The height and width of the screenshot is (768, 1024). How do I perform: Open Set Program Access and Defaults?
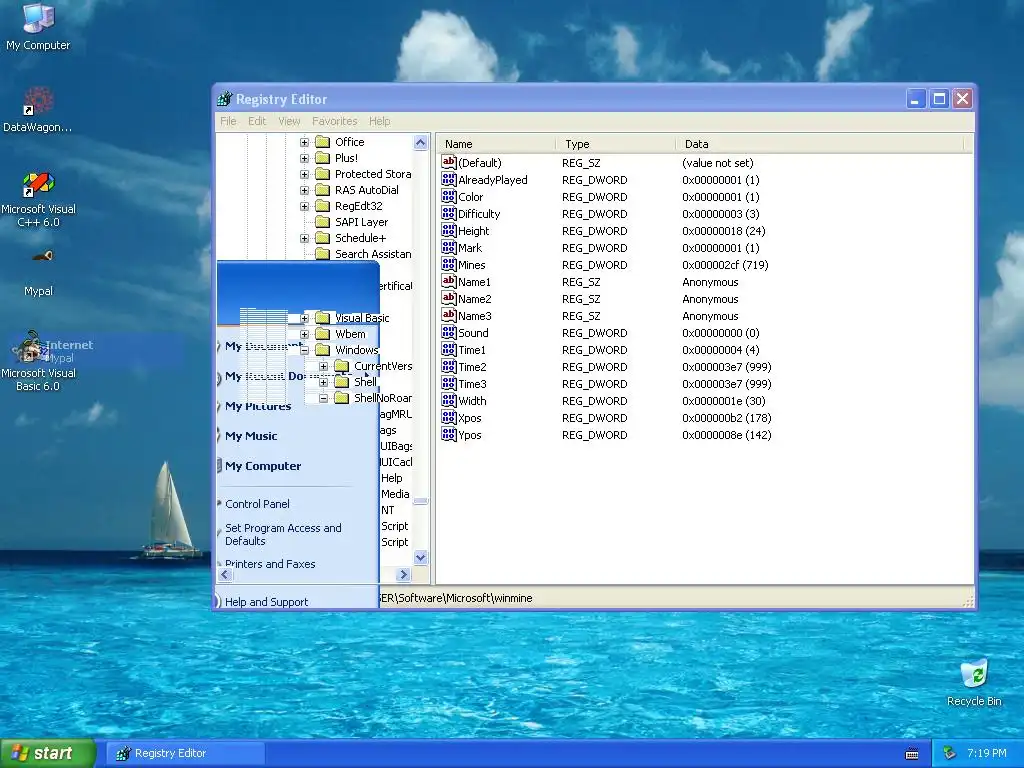click(283, 534)
